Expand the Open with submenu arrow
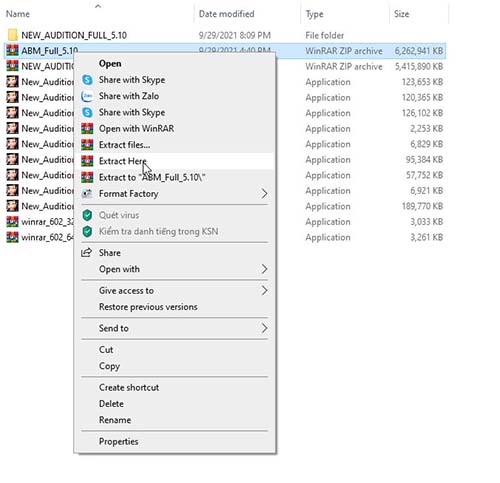Viewport: 500px width, 483px height. pyautogui.click(x=264, y=269)
